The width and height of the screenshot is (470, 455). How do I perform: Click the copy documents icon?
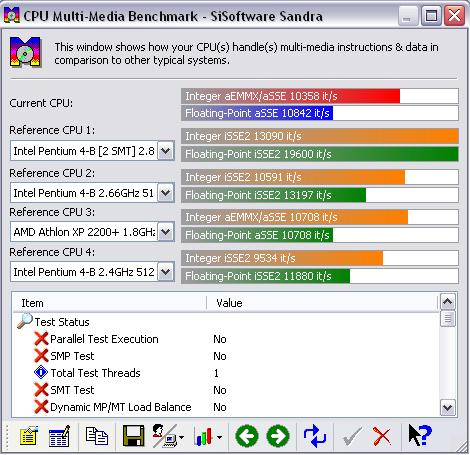tap(97, 436)
